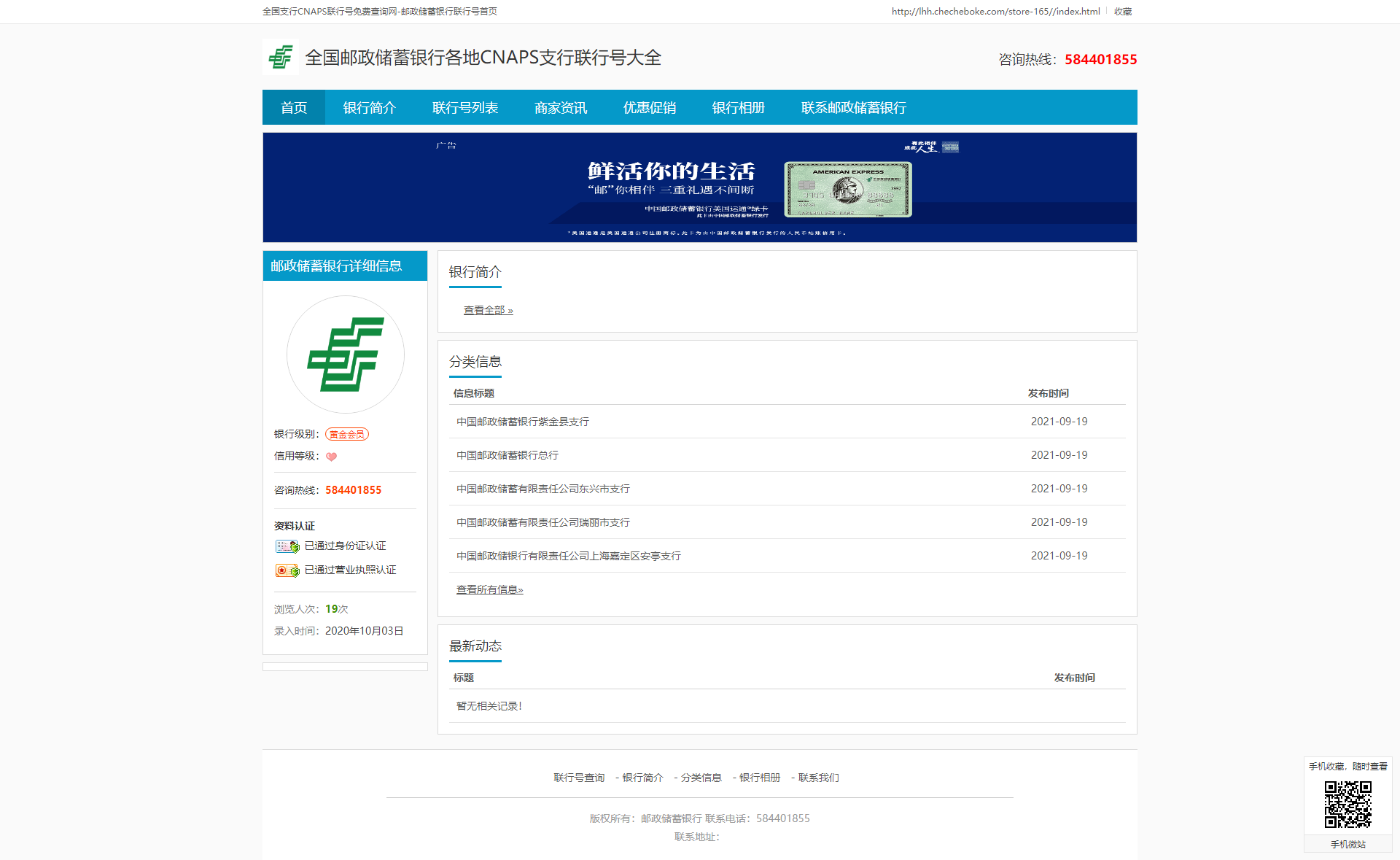Open 中国邮政储蓄银行总行 entry
Image resolution: width=1400 pixels, height=860 pixels.
[507, 455]
